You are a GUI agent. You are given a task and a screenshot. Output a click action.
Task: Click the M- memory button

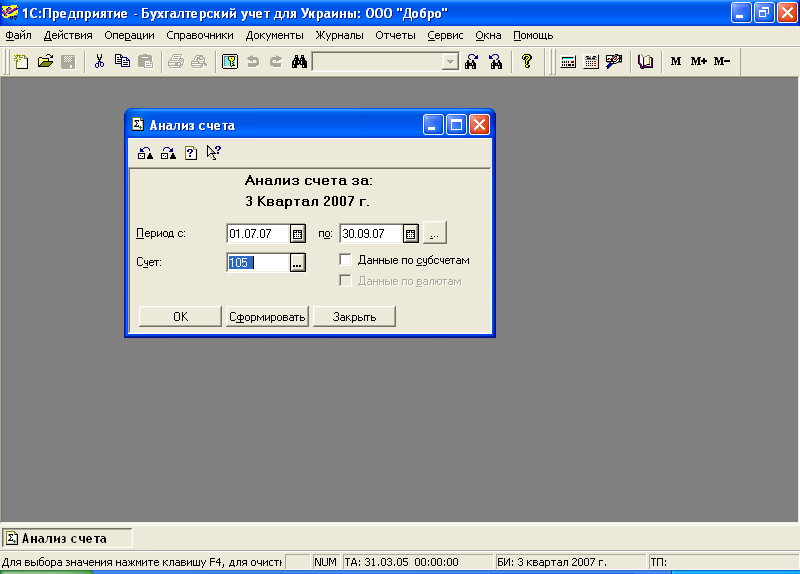pos(722,62)
